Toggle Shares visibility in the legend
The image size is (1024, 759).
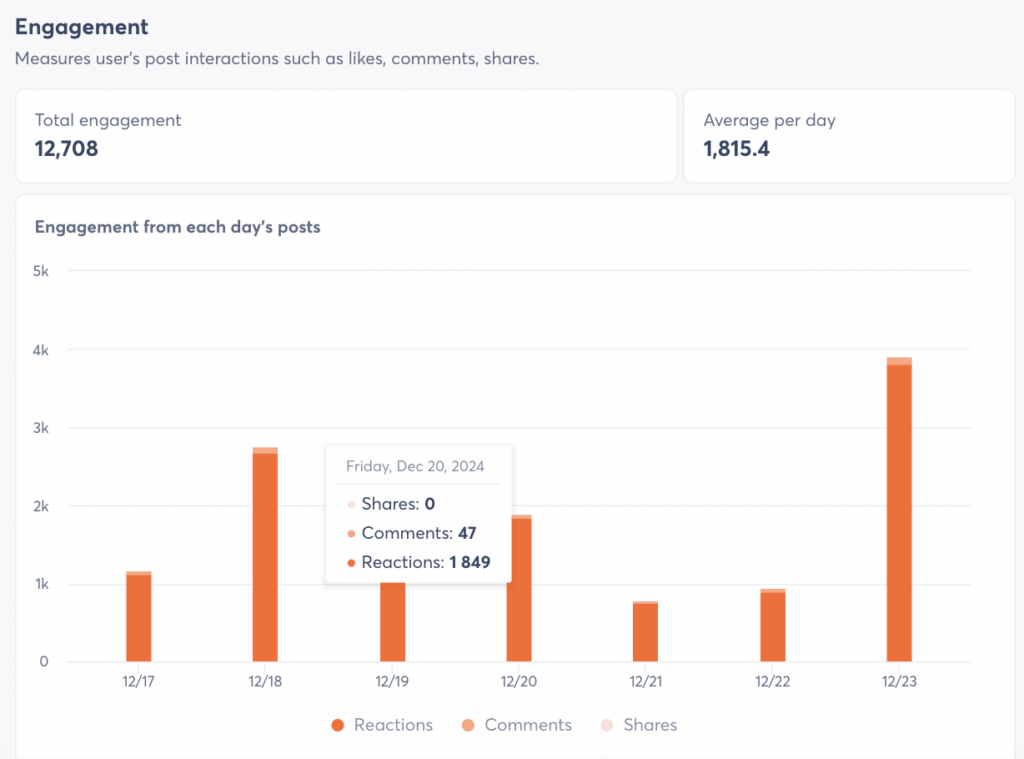[x=640, y=724]
